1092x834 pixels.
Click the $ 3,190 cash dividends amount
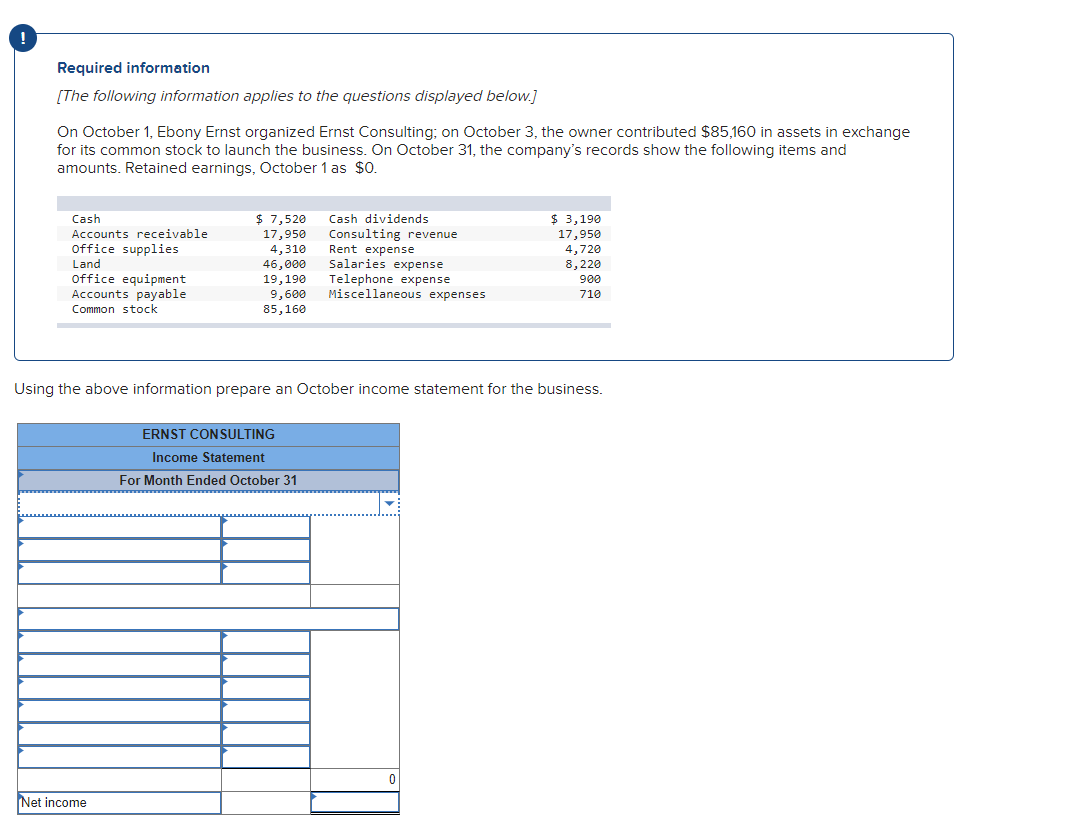576,219
